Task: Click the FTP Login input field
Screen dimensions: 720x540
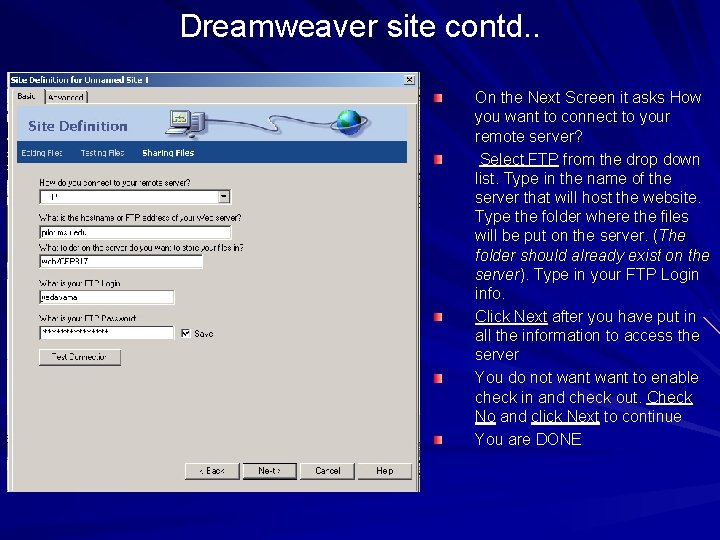Action: click(107, 297)
